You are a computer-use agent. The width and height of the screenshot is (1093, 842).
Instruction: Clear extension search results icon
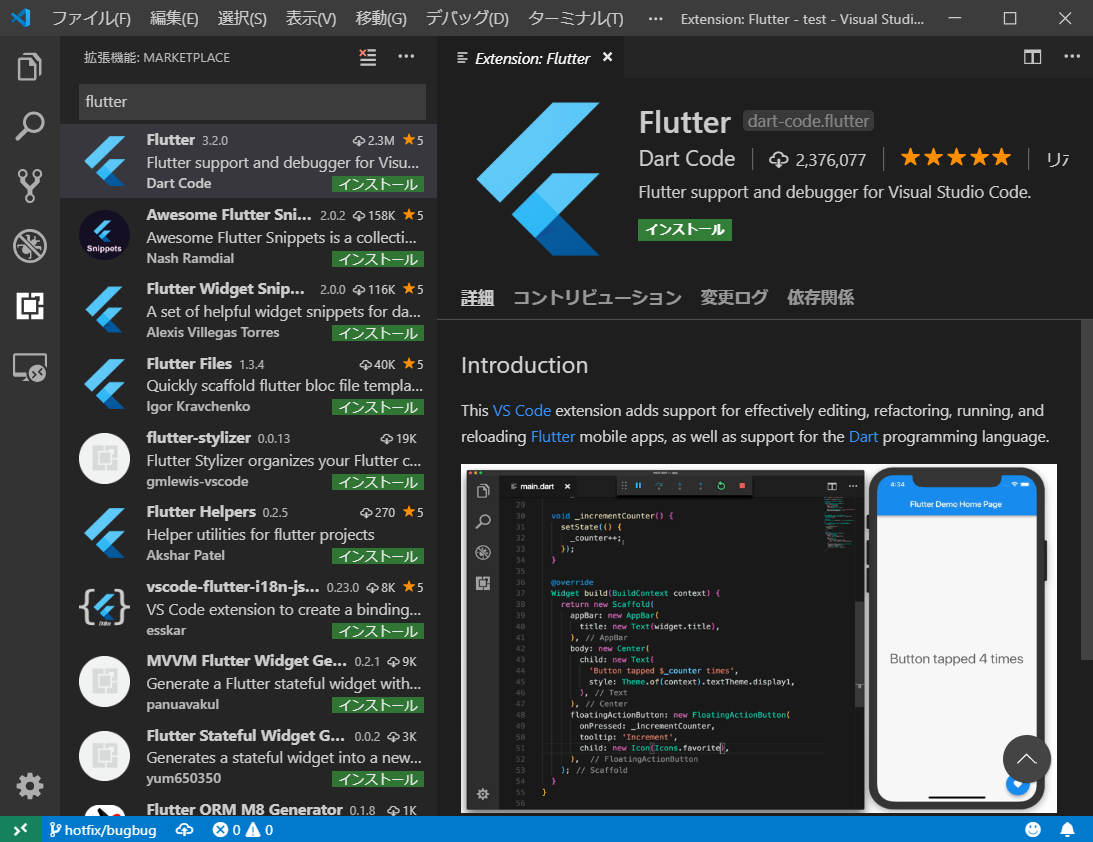[367, 57]
